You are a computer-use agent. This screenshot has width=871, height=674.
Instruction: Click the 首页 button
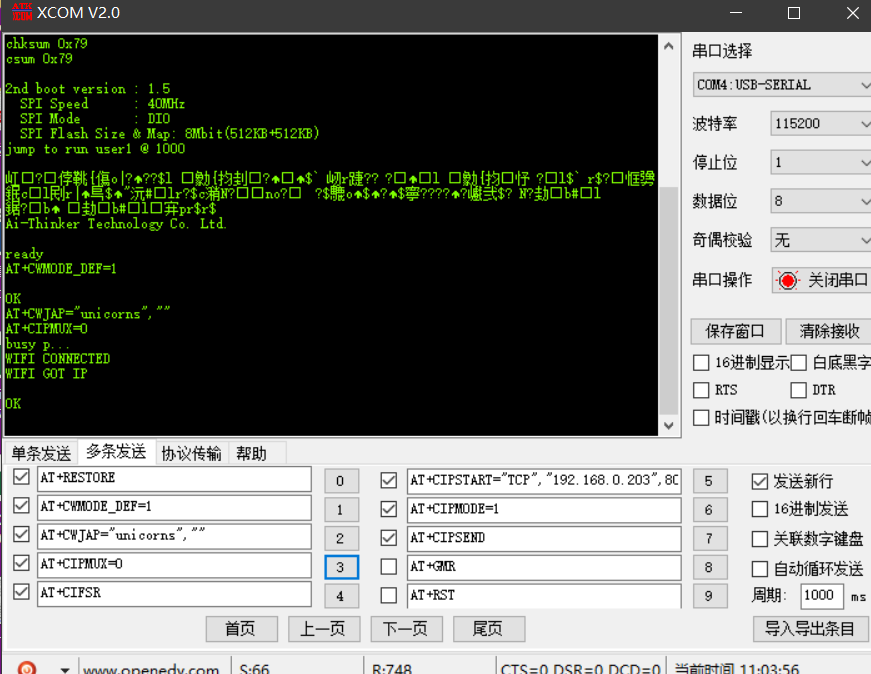pos(242,629)
